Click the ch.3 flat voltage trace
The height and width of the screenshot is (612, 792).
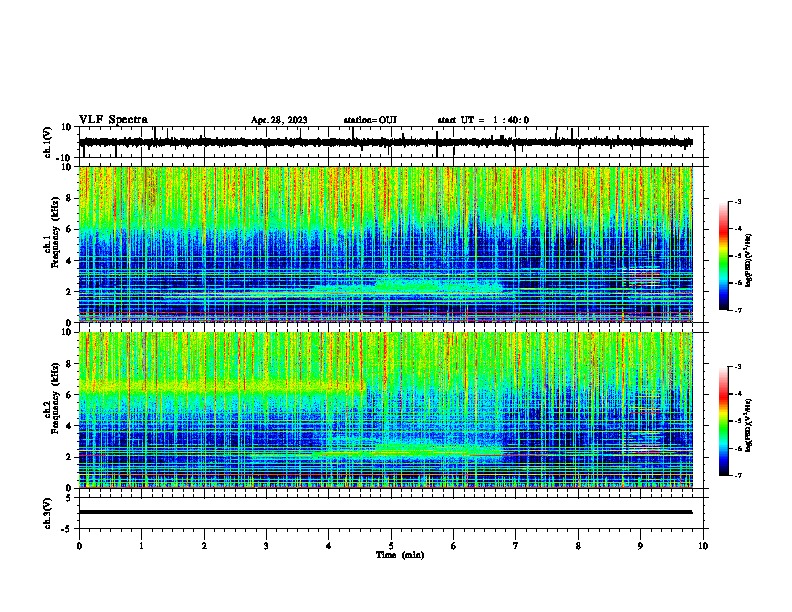pyautogui.click(x=385, y=512)
